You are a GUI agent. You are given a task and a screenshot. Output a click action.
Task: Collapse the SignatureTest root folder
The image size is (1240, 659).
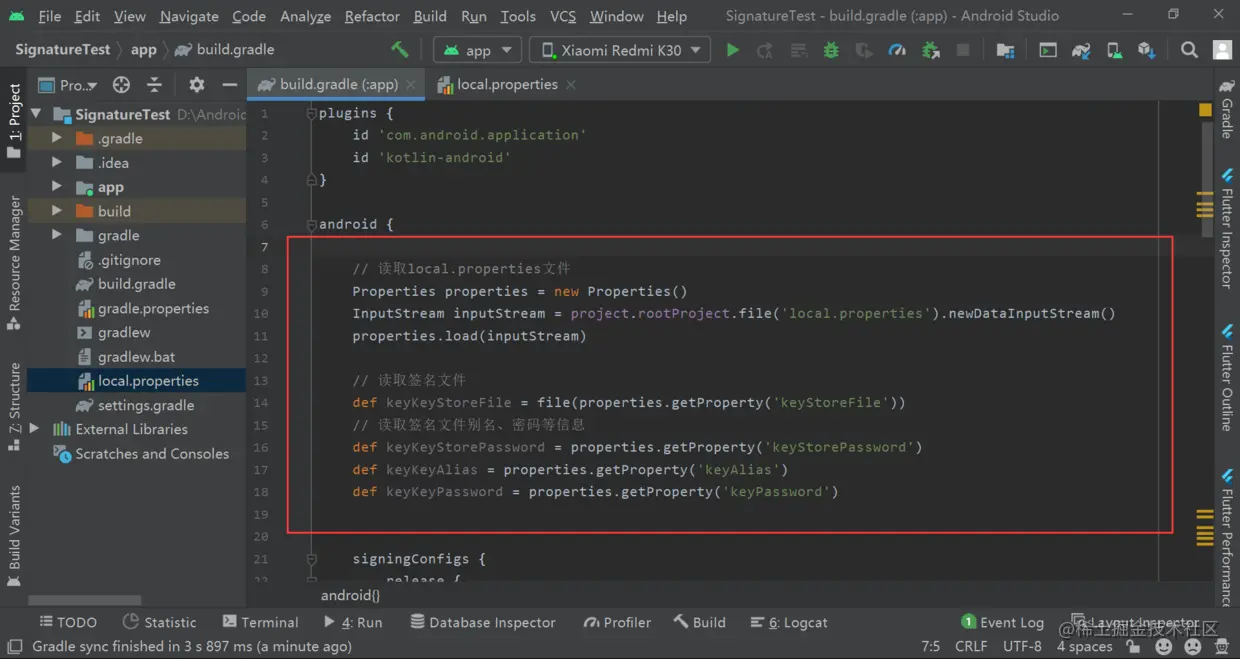coord(36,114)
